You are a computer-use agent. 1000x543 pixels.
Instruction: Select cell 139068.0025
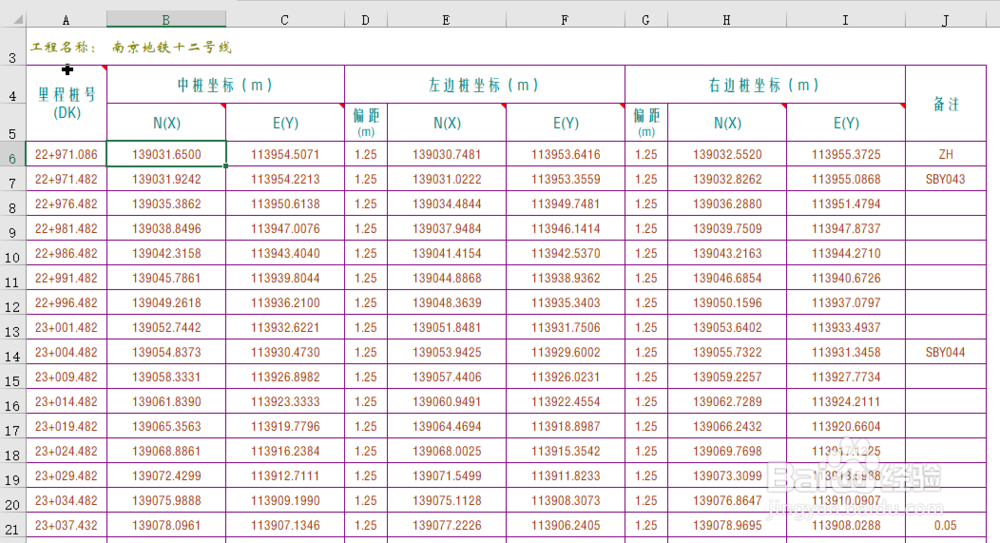[447, 451]
